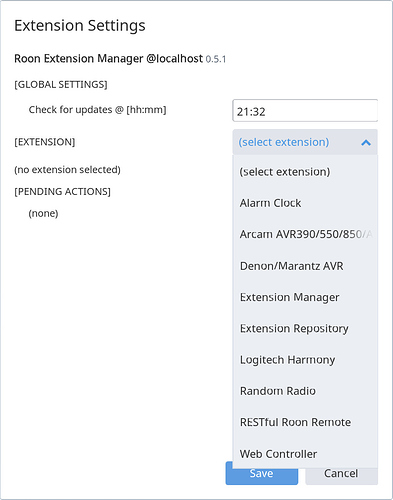
Task: Click the Roon Extension Manager @localhost title
Action: (x=108, y=59)
